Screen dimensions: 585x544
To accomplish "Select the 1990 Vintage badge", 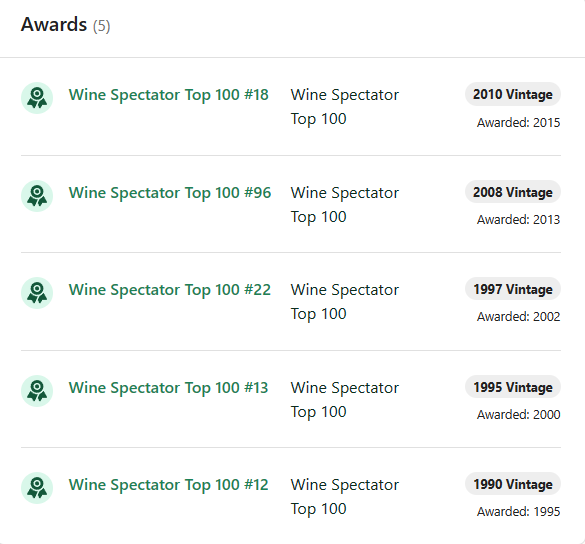I will pyautogui.click(x=513, y=484).
